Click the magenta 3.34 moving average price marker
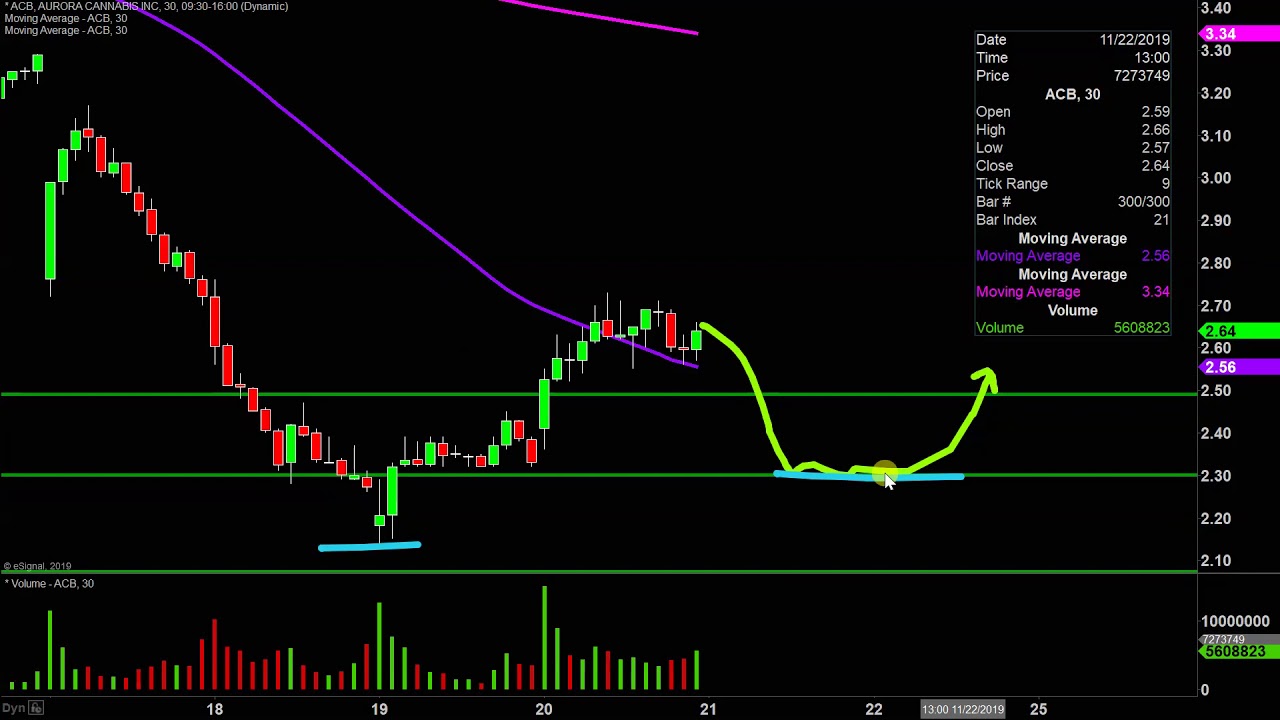 (1239, 34)
